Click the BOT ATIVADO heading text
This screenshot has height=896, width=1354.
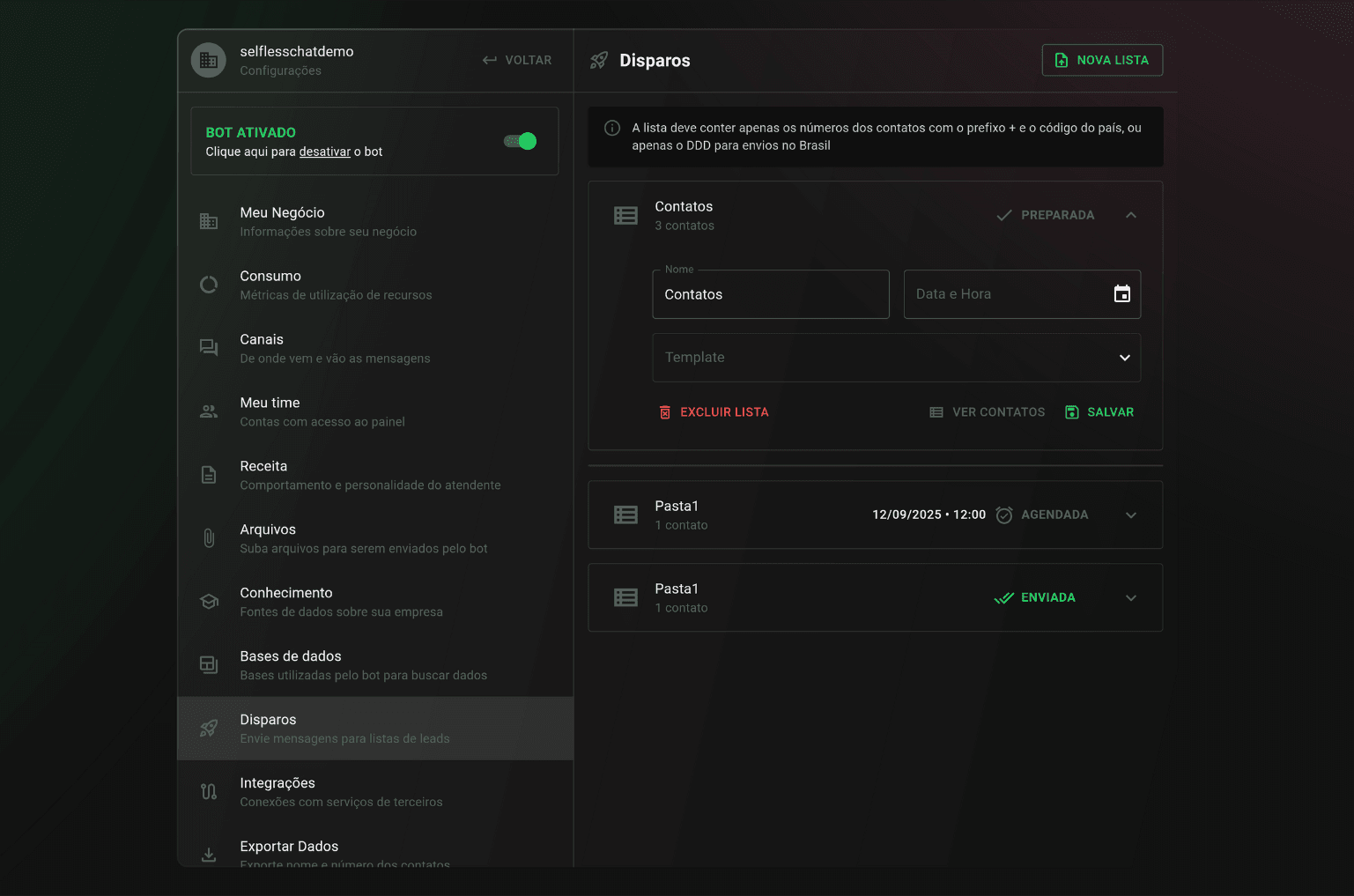click(251, 132)
